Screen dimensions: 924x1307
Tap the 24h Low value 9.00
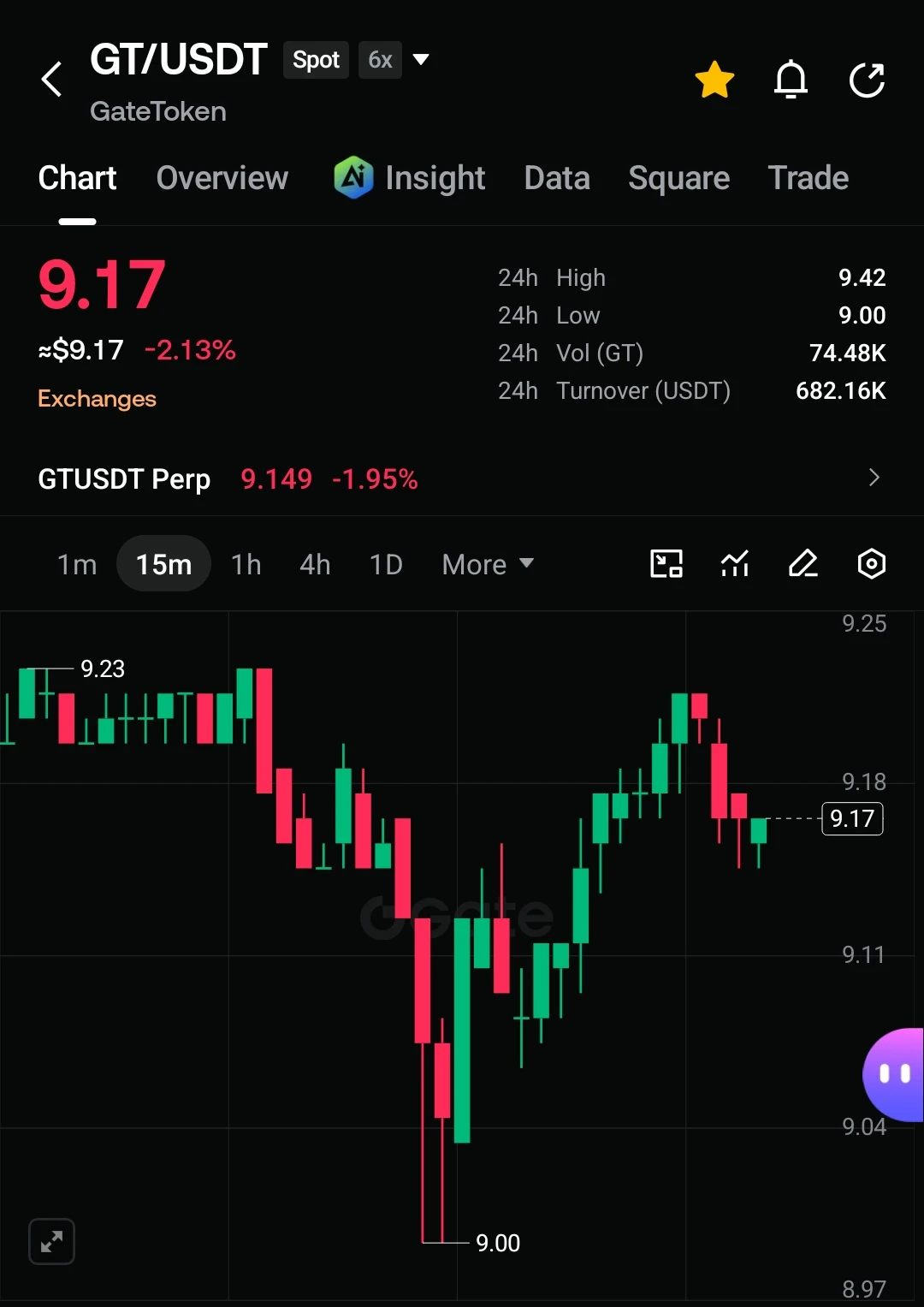[x=862, y=315]
